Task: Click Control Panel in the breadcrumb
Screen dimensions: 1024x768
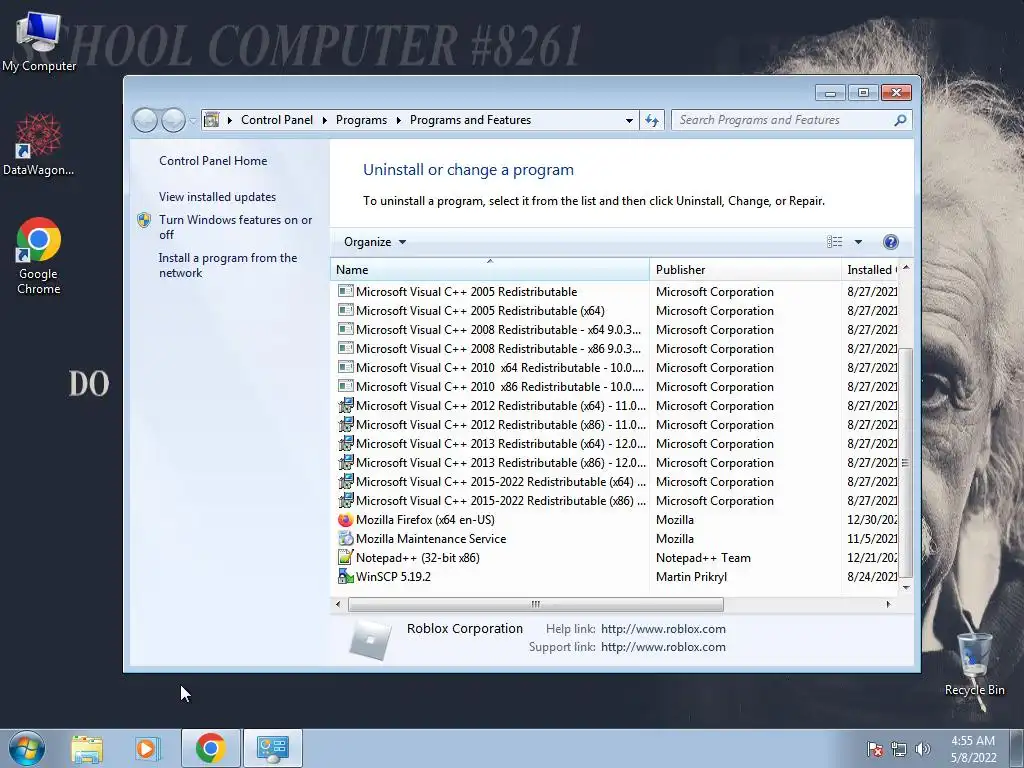Action: tap(277, 120)
